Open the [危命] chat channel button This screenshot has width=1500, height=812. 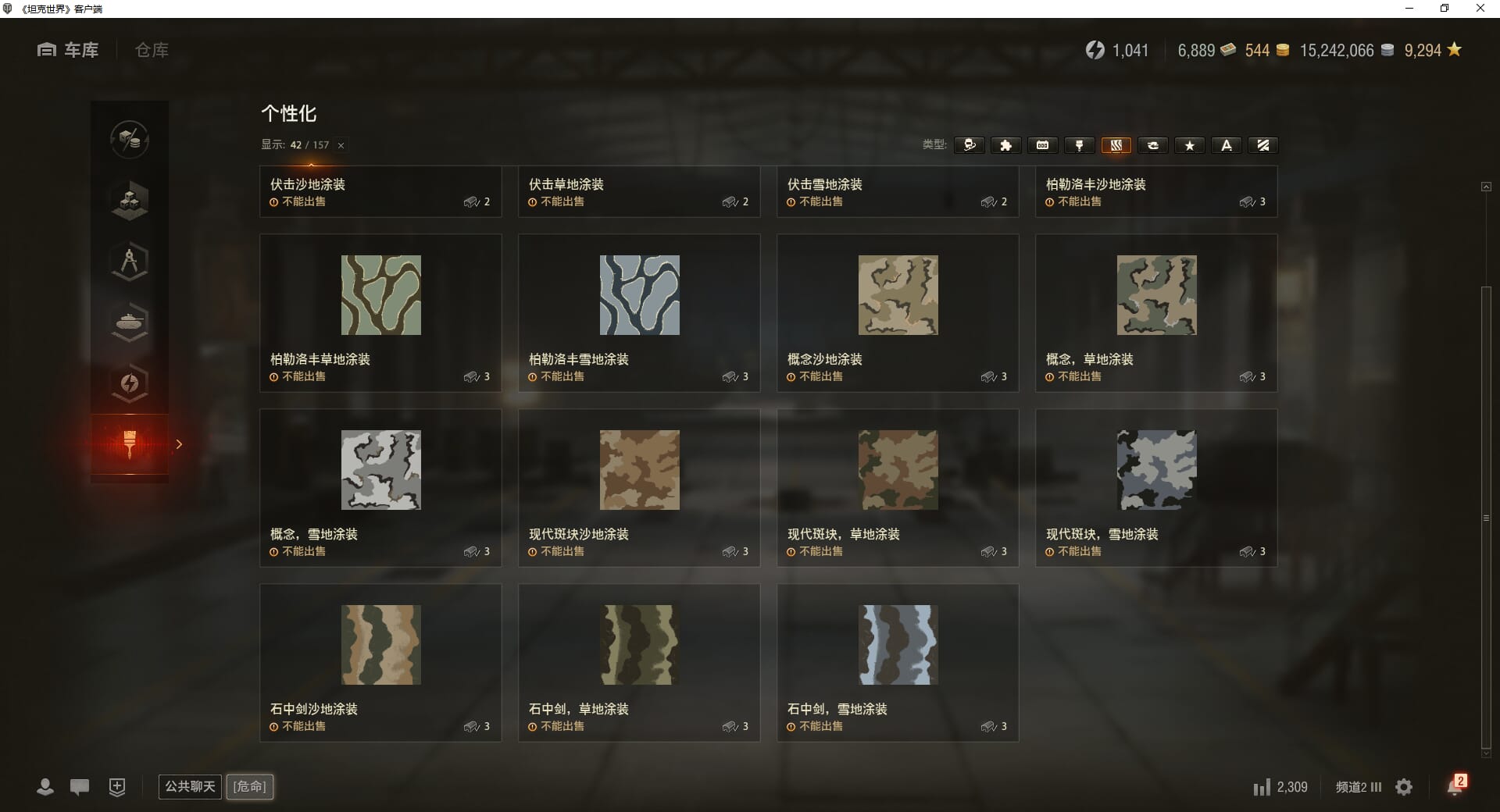(x=250, y=786)
